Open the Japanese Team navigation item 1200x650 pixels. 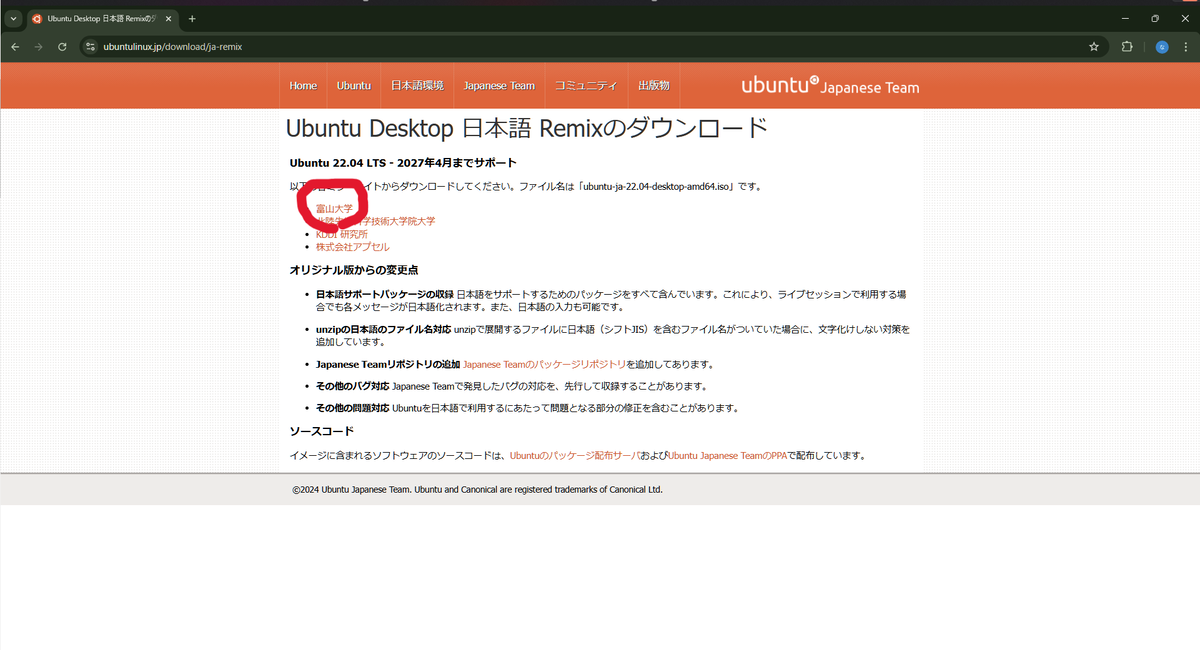click(499, 86)
